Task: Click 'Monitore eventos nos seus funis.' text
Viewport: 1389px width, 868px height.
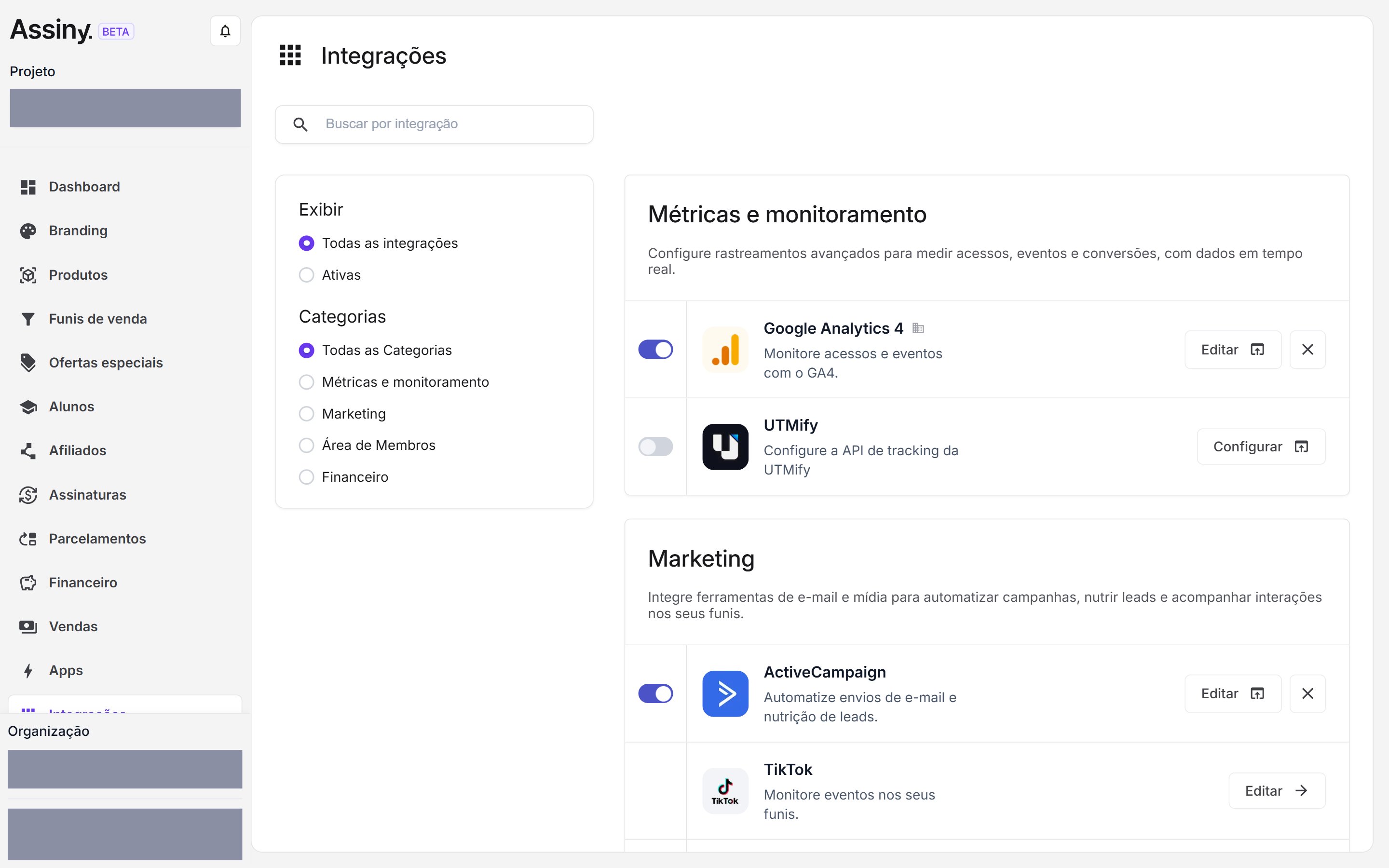Action: [x=849, y=805]
